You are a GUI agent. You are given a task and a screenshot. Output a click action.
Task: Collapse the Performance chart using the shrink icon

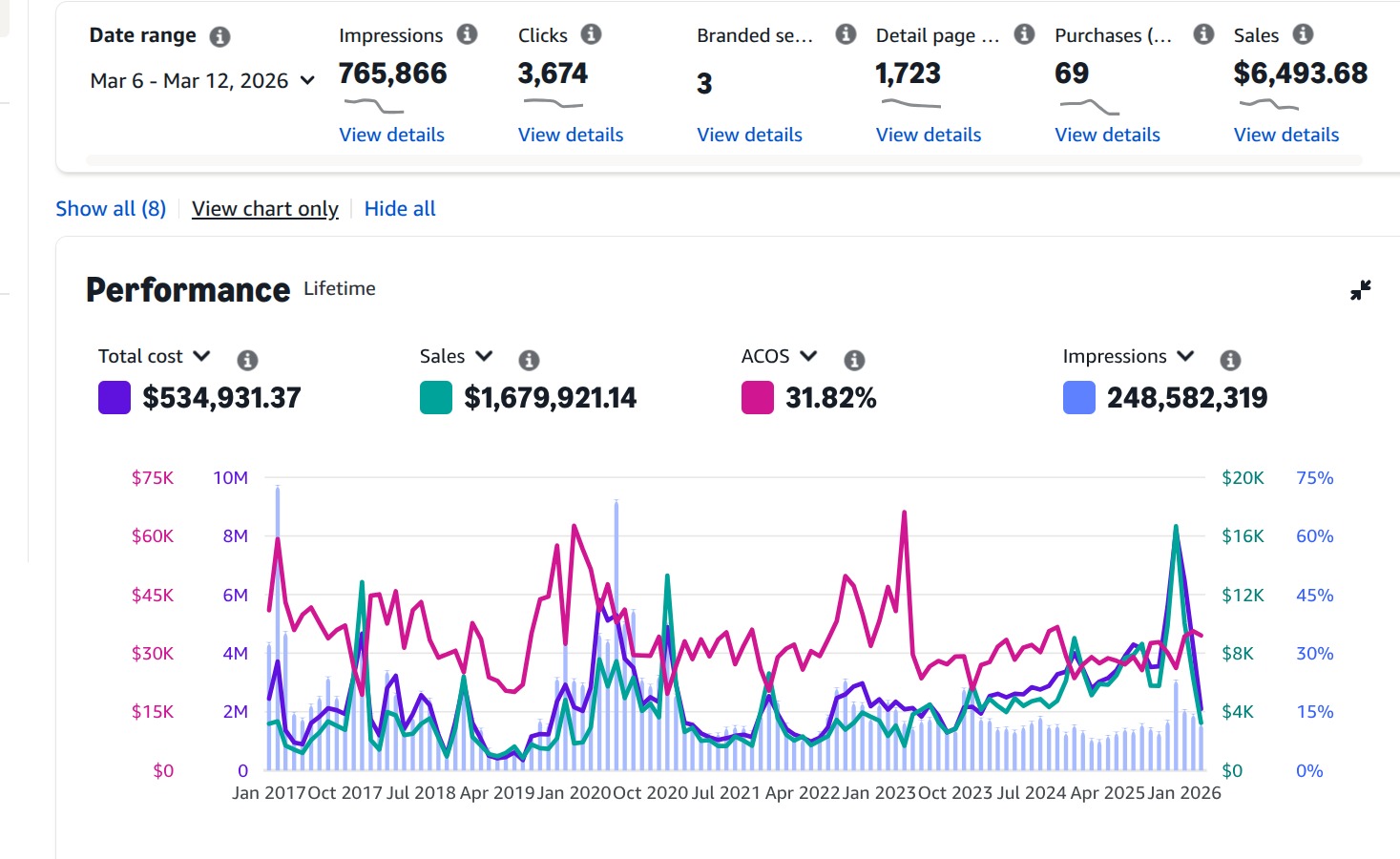click(1361, 290)
